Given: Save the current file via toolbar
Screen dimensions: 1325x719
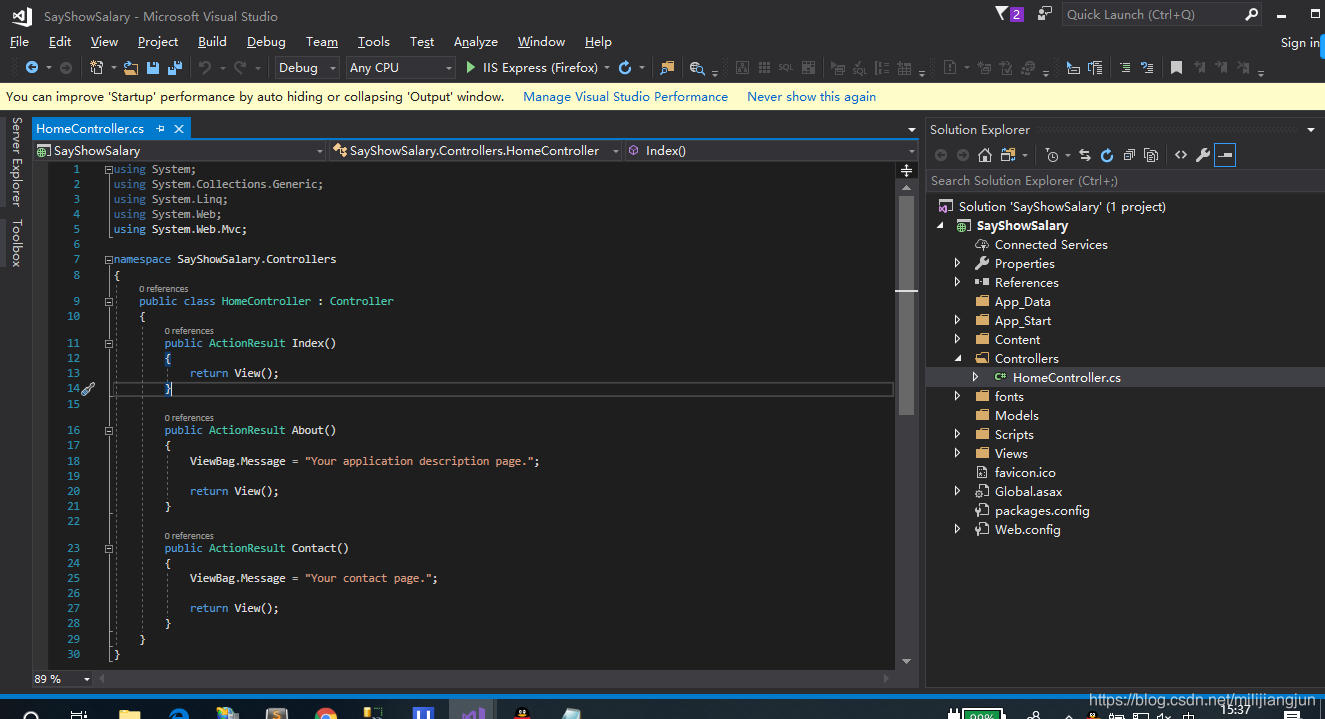Looking at the screenshot, I should click(153, 68).
